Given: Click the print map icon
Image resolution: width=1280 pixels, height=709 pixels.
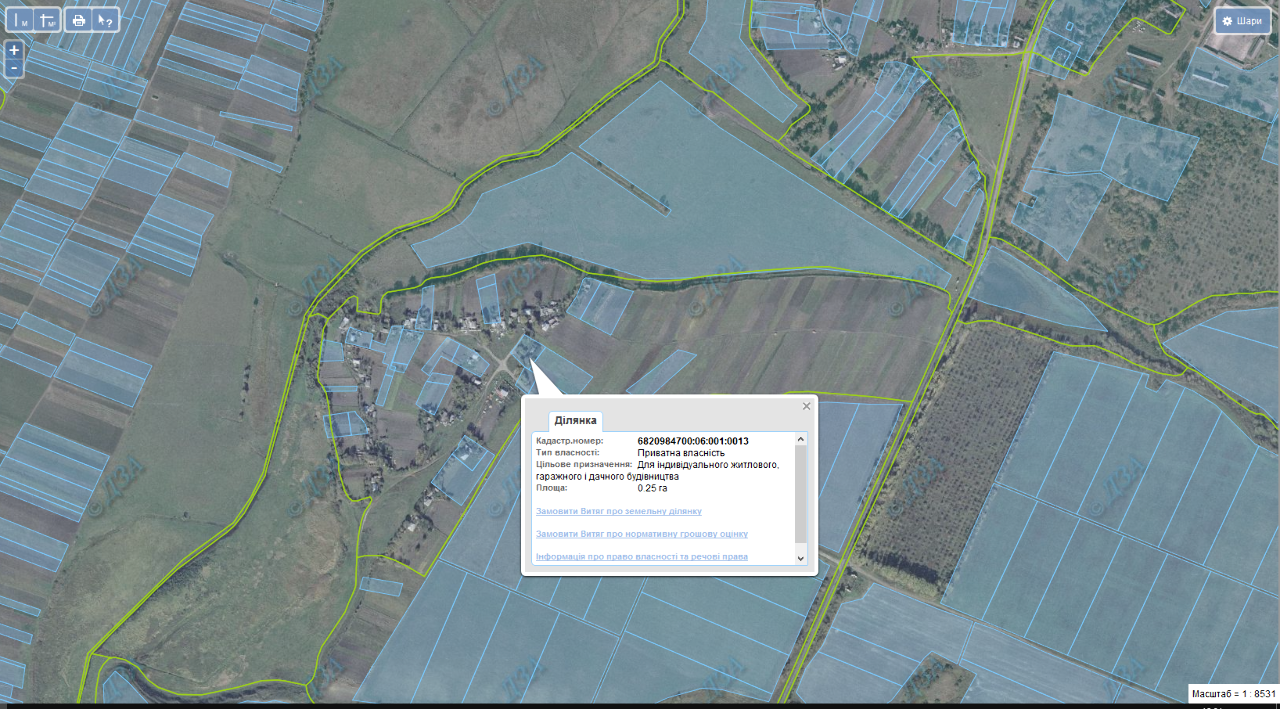Looking at the screenshot, I should coord(79,20).
